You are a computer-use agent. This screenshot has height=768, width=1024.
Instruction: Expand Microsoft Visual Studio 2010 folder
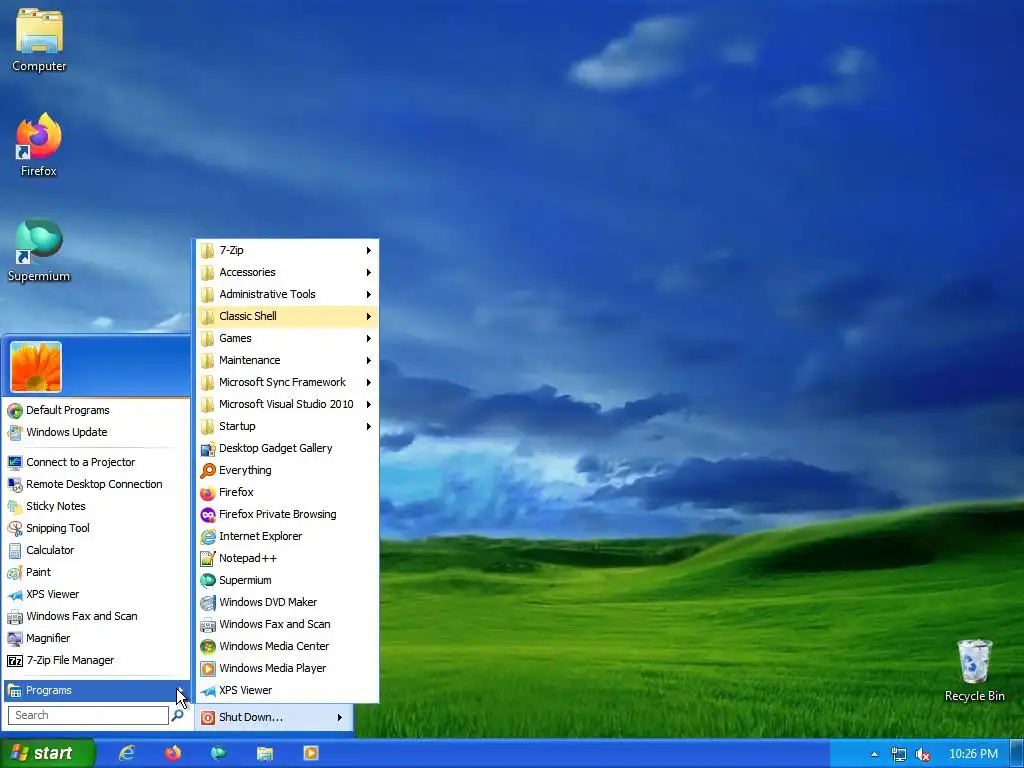[287, 404]
